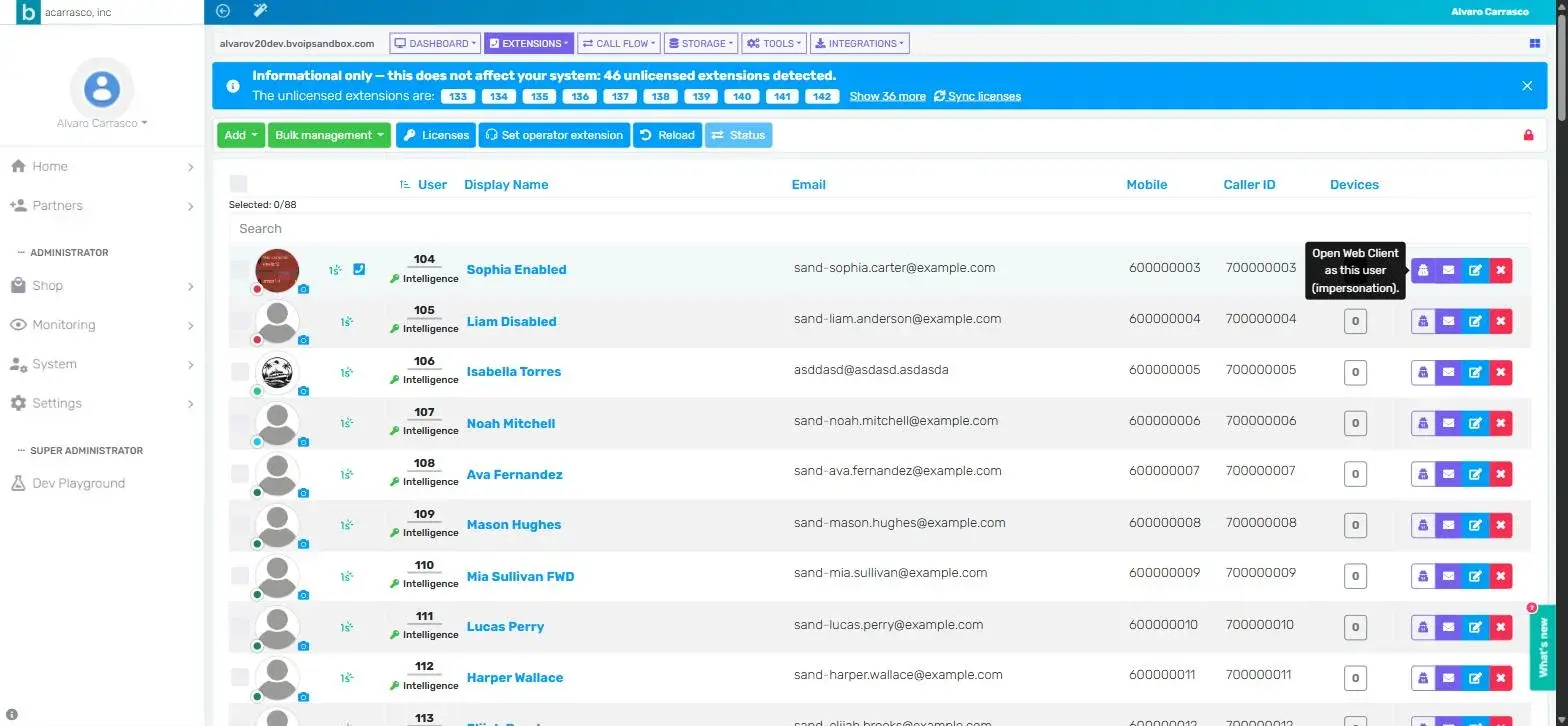Click blue phone icon in Sophia row
Screen dimensions: 1568x726
pyautogui.click(x=359, y=269)
